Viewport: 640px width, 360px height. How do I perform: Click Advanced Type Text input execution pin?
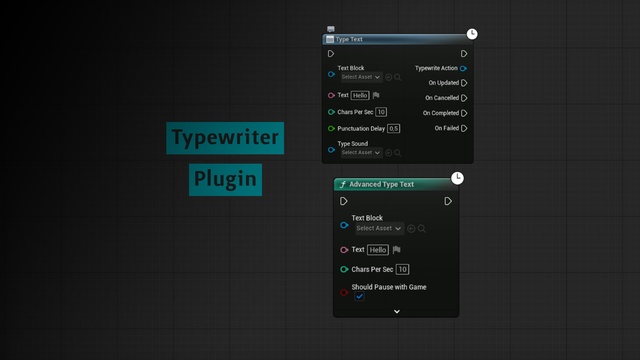(x=344, y=201)
